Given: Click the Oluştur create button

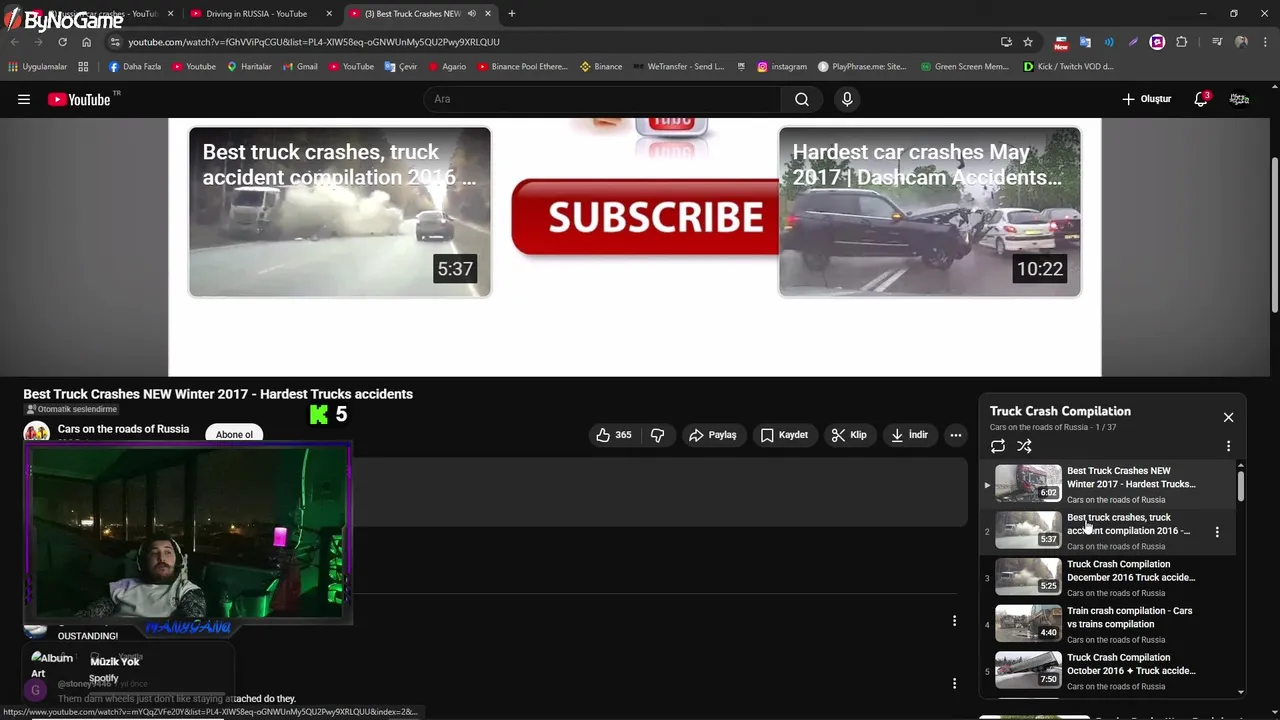Looking at the screenshot, I should [1146, 99].
